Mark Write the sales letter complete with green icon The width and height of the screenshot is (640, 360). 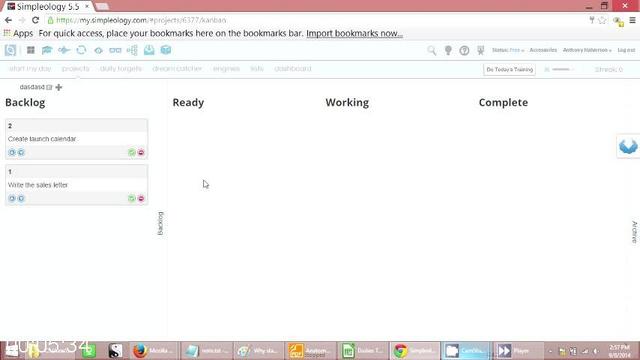click(132, 198)
